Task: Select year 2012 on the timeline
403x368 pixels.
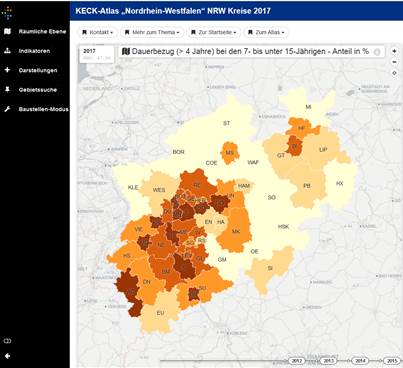Action: (x=297, y=361)
